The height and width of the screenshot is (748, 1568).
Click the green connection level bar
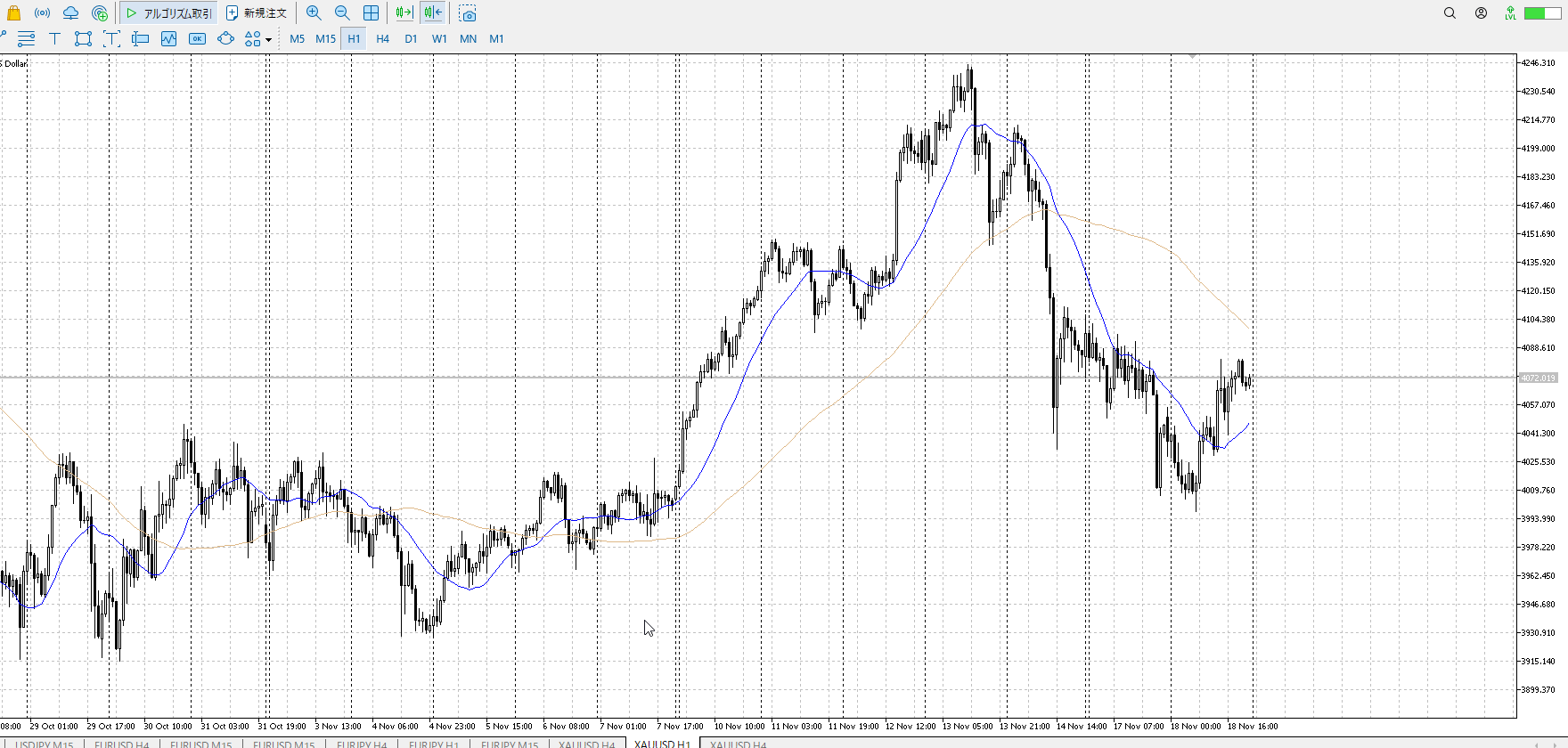point(1541,13)
